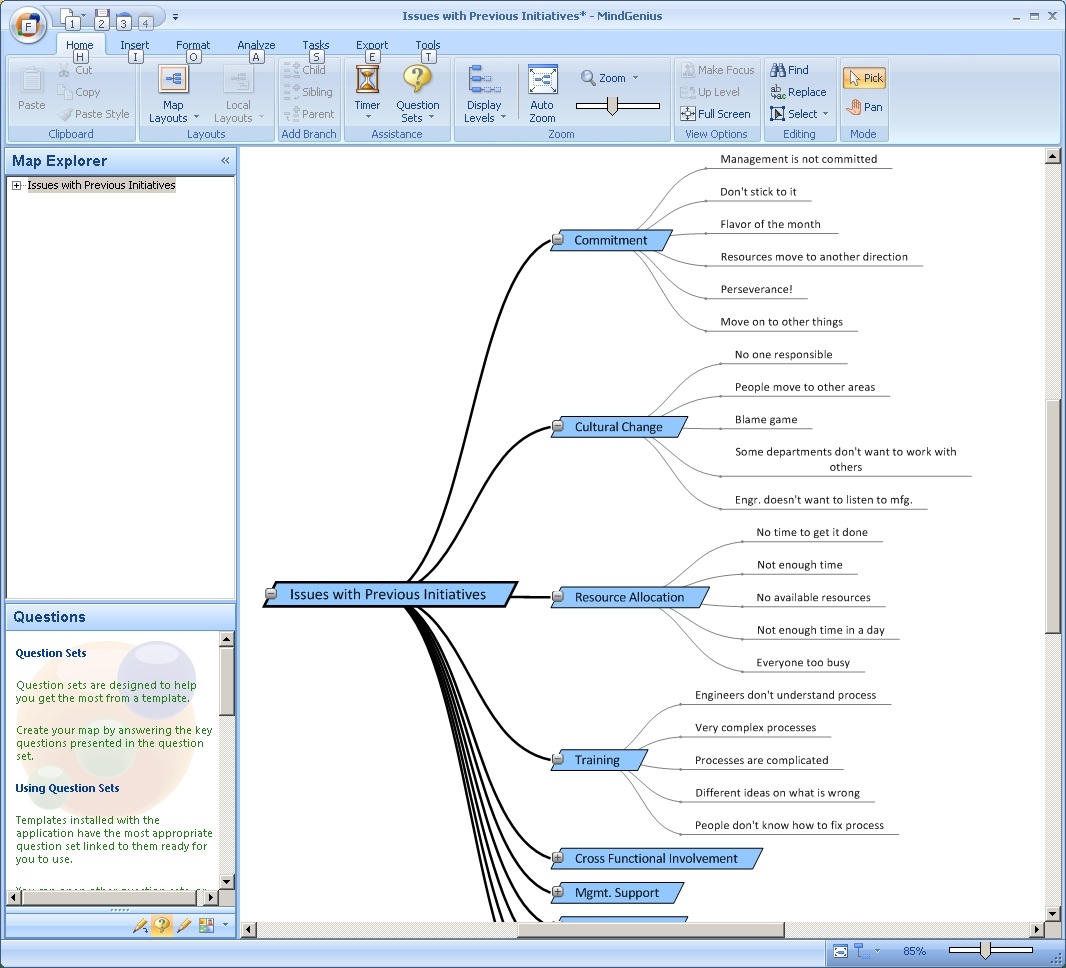Image resolution: width=1066 pixels, height=968 pixels.
Task: Switch to the Analyze ribbon tab
Action: click(x=256, y=45)
